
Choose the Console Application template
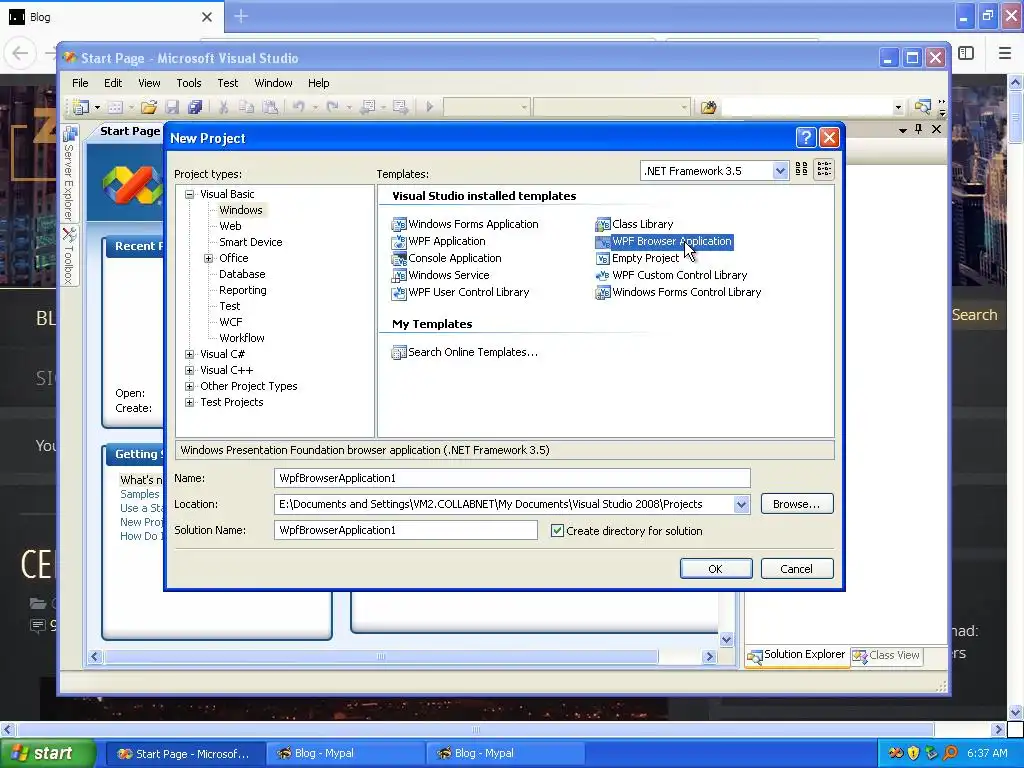coord(446,258)
